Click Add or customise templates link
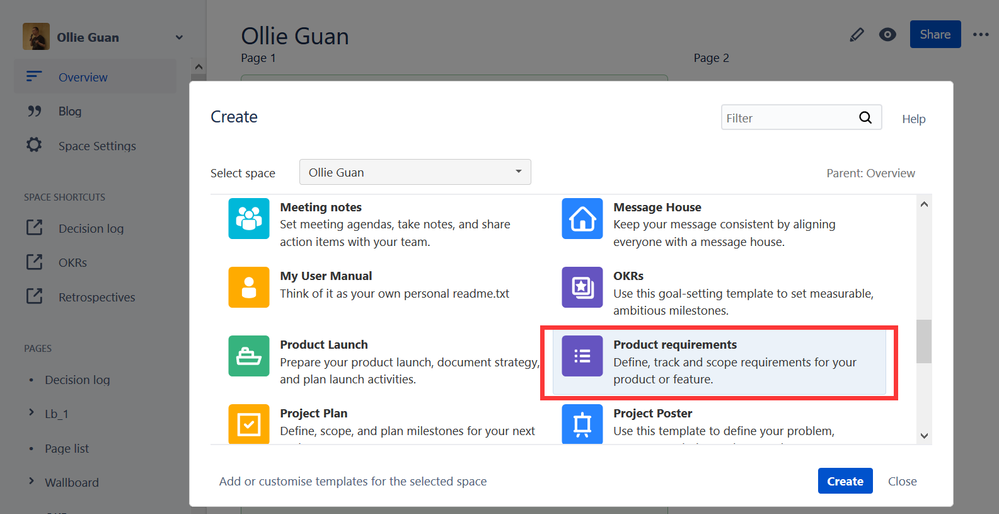Image resolution: width=999 pixels, height=514 pixels. [x=353, y=482]
